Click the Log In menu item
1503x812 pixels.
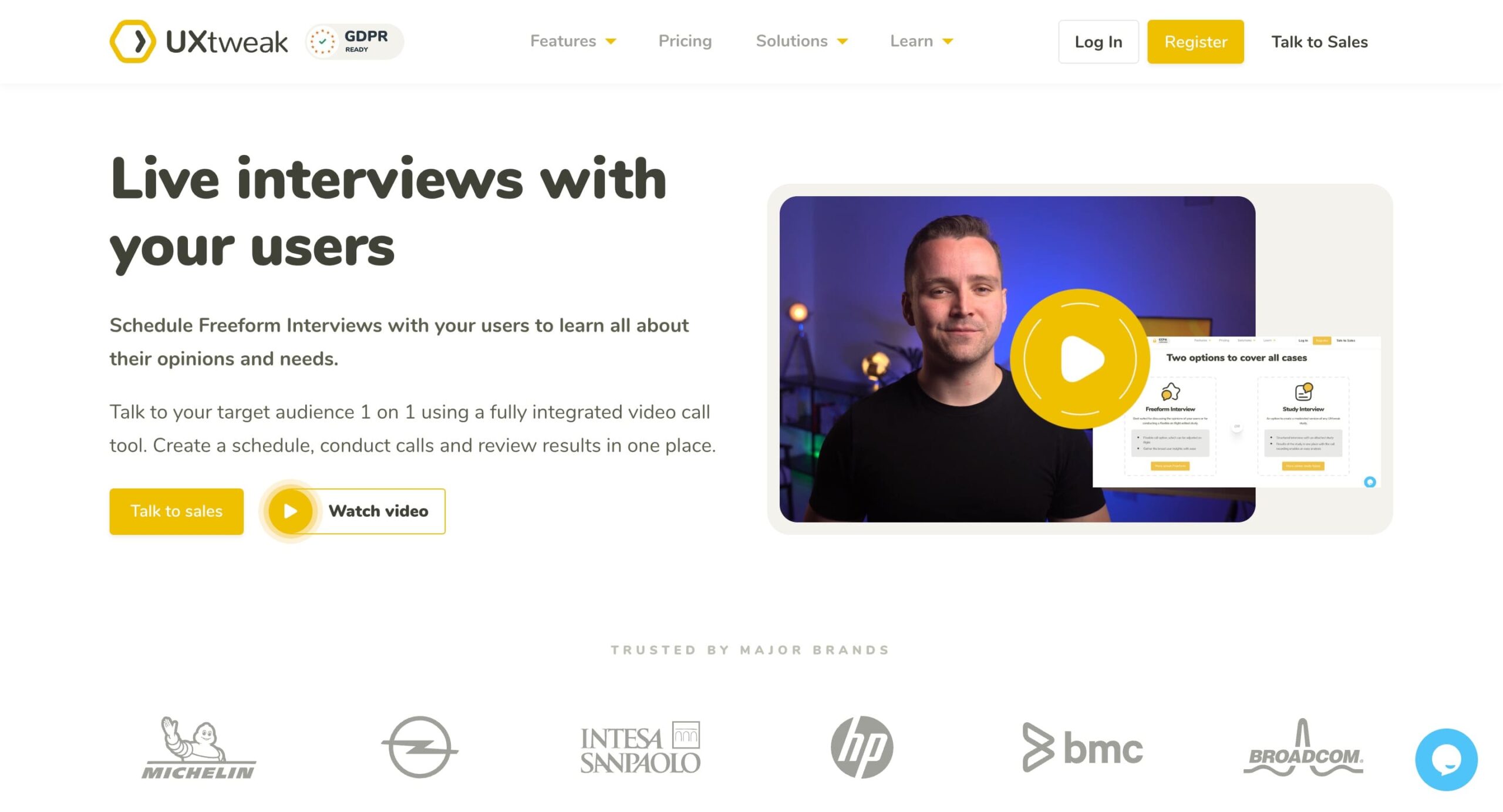click(x=1098, y=41)
